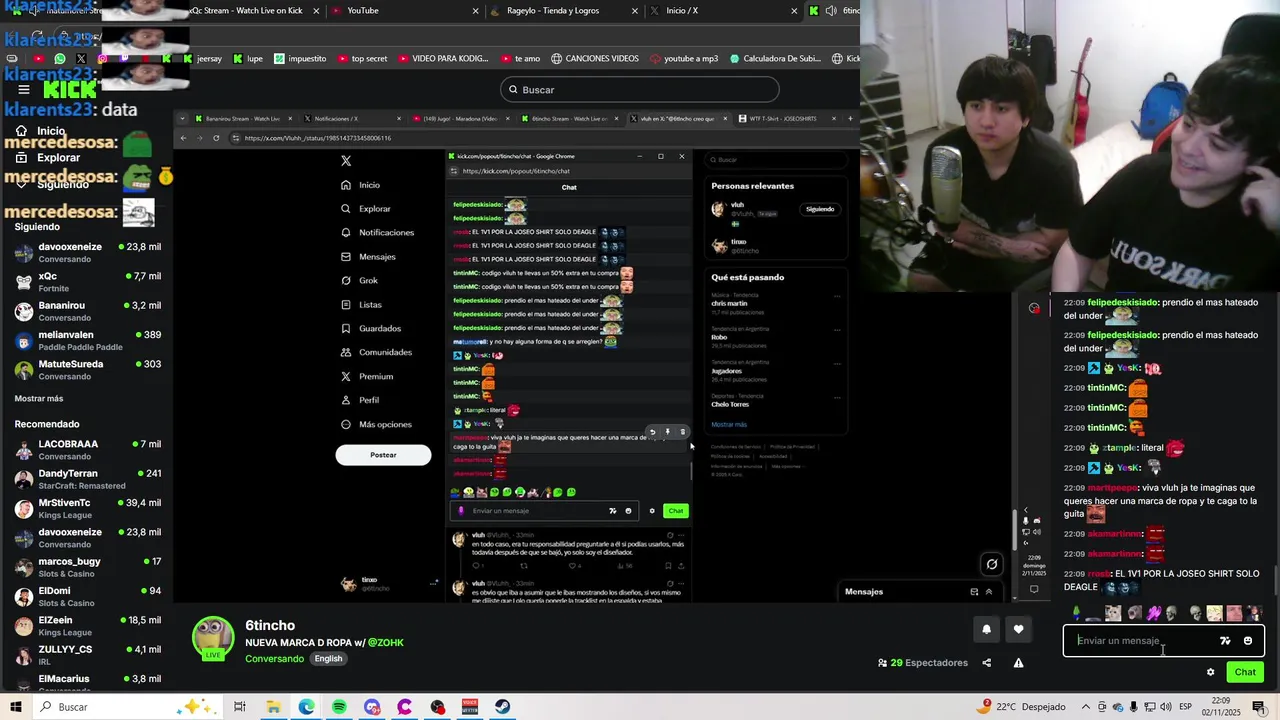Open MrStivenTc Kings League stream

(88, 509)
